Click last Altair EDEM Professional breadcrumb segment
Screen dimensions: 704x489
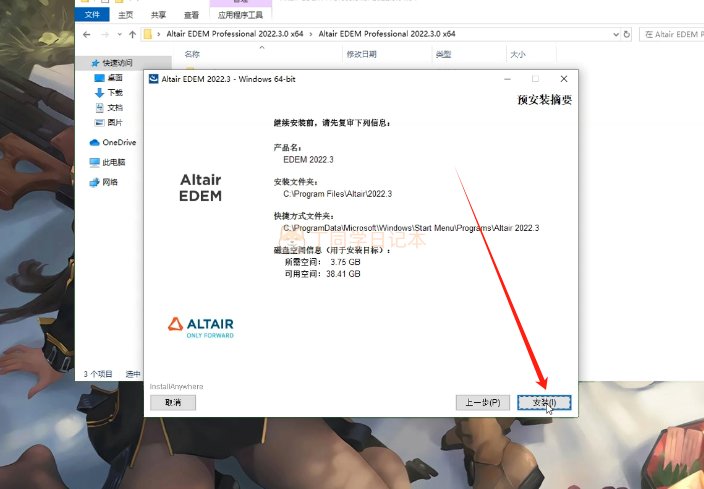click(x=387, y=34)
